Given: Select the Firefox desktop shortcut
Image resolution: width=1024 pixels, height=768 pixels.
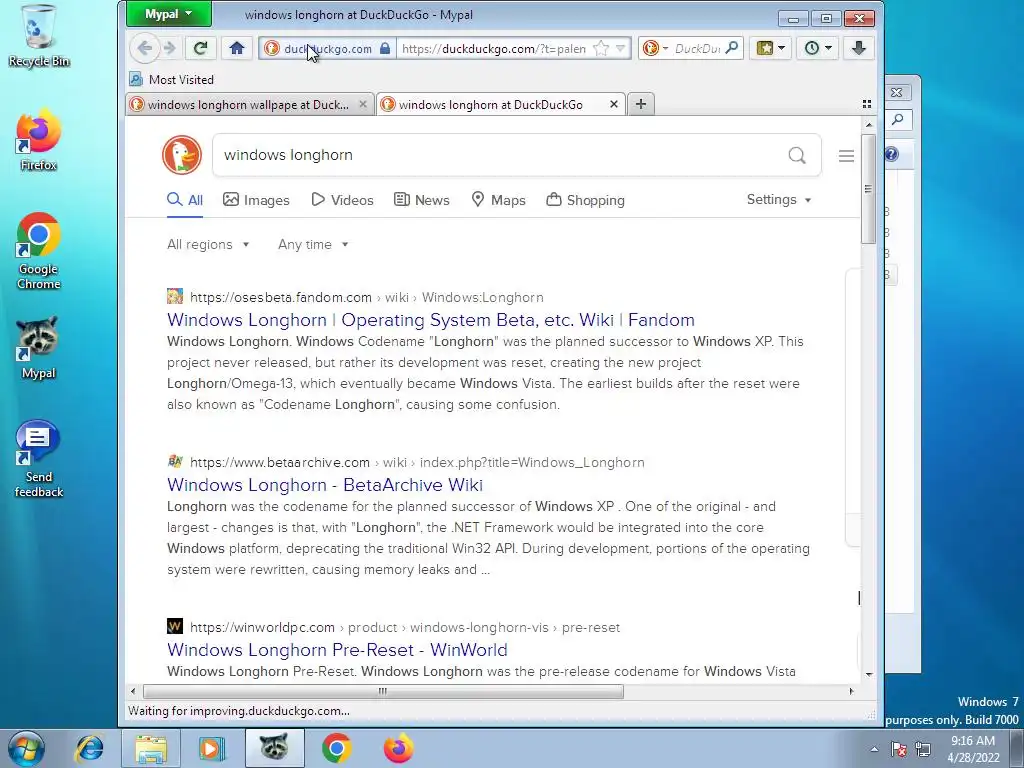Looking at the screenshot, I should pyautogui.click(x=39, y=140).
